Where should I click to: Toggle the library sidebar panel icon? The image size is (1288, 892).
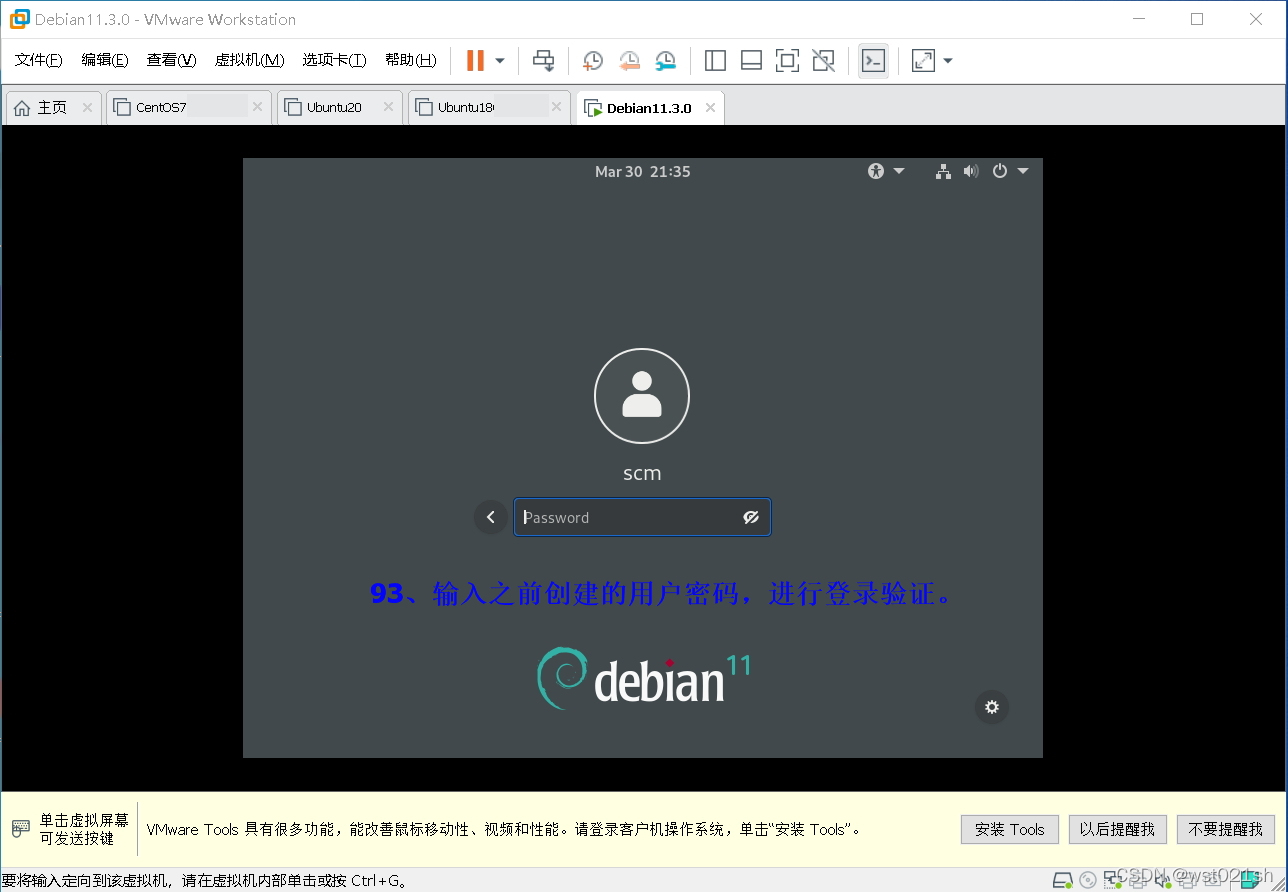[x=715, y=61]
